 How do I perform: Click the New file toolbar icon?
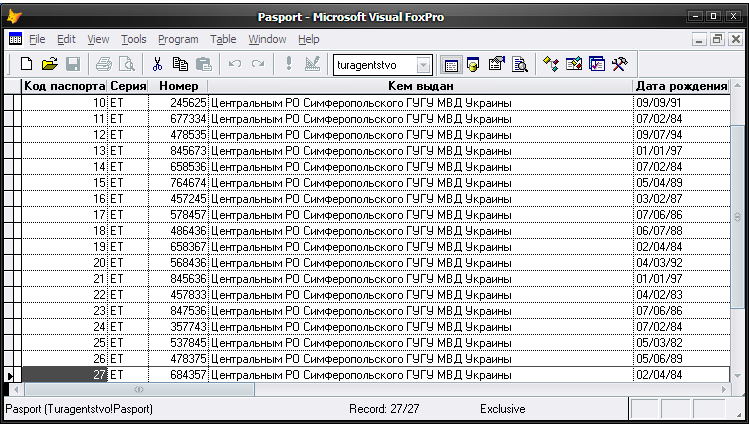26,64
